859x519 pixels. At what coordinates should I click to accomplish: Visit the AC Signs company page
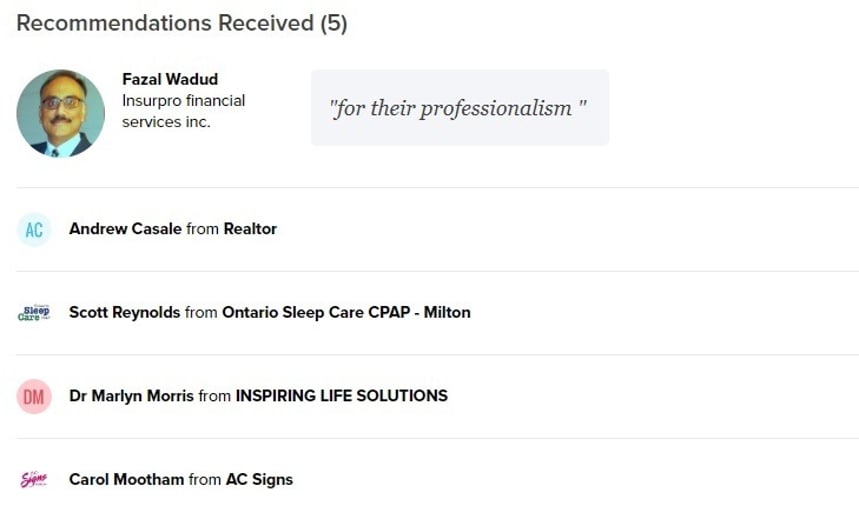260,480
